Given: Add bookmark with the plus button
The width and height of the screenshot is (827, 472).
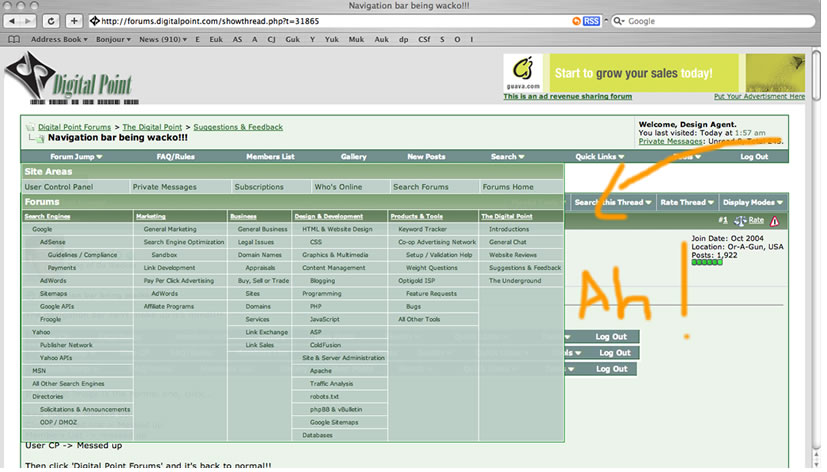Looking at the screenshot, I should pos(74,21).
